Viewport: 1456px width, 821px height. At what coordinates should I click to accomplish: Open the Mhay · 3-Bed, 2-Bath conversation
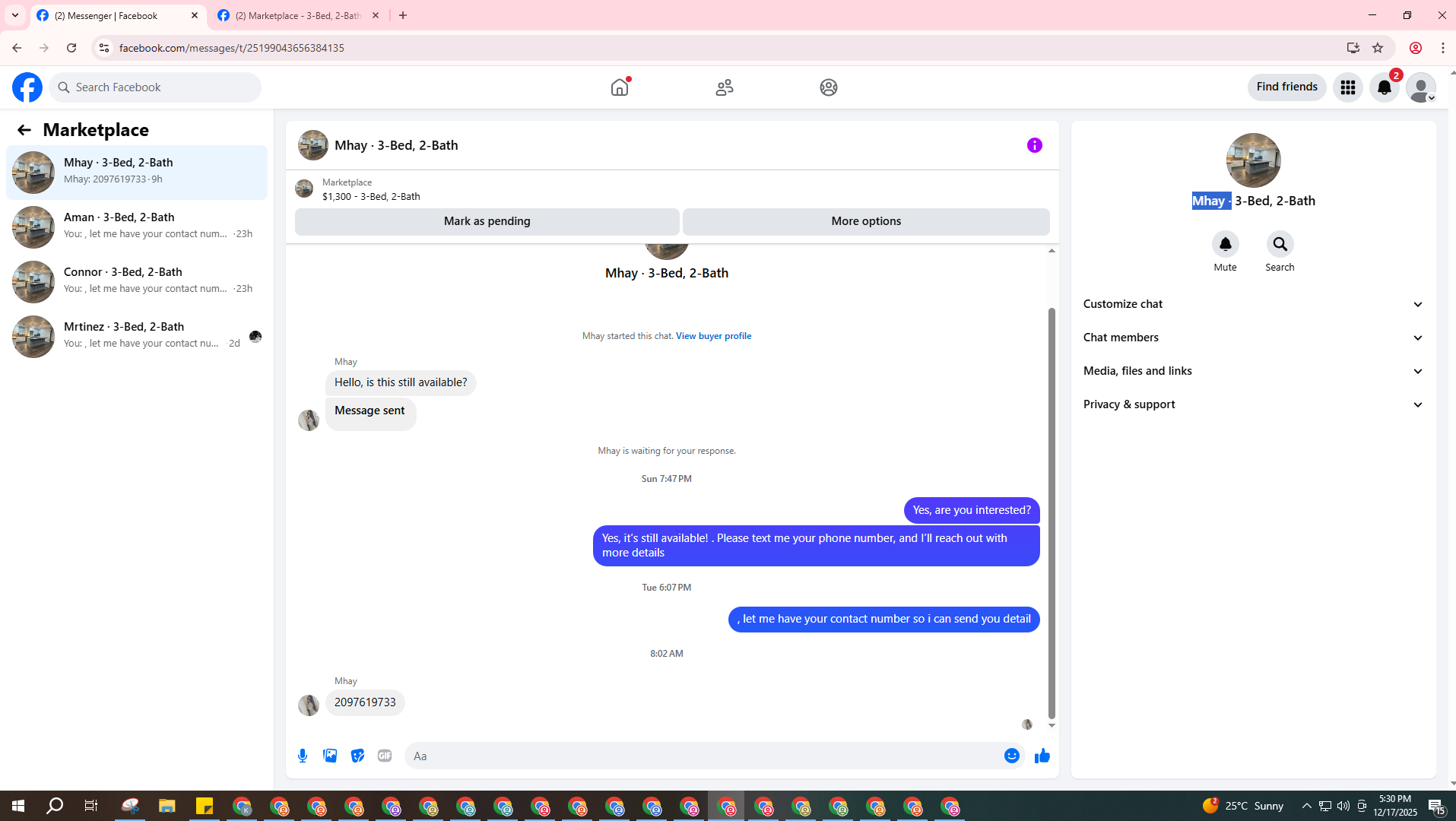(137, 173)
